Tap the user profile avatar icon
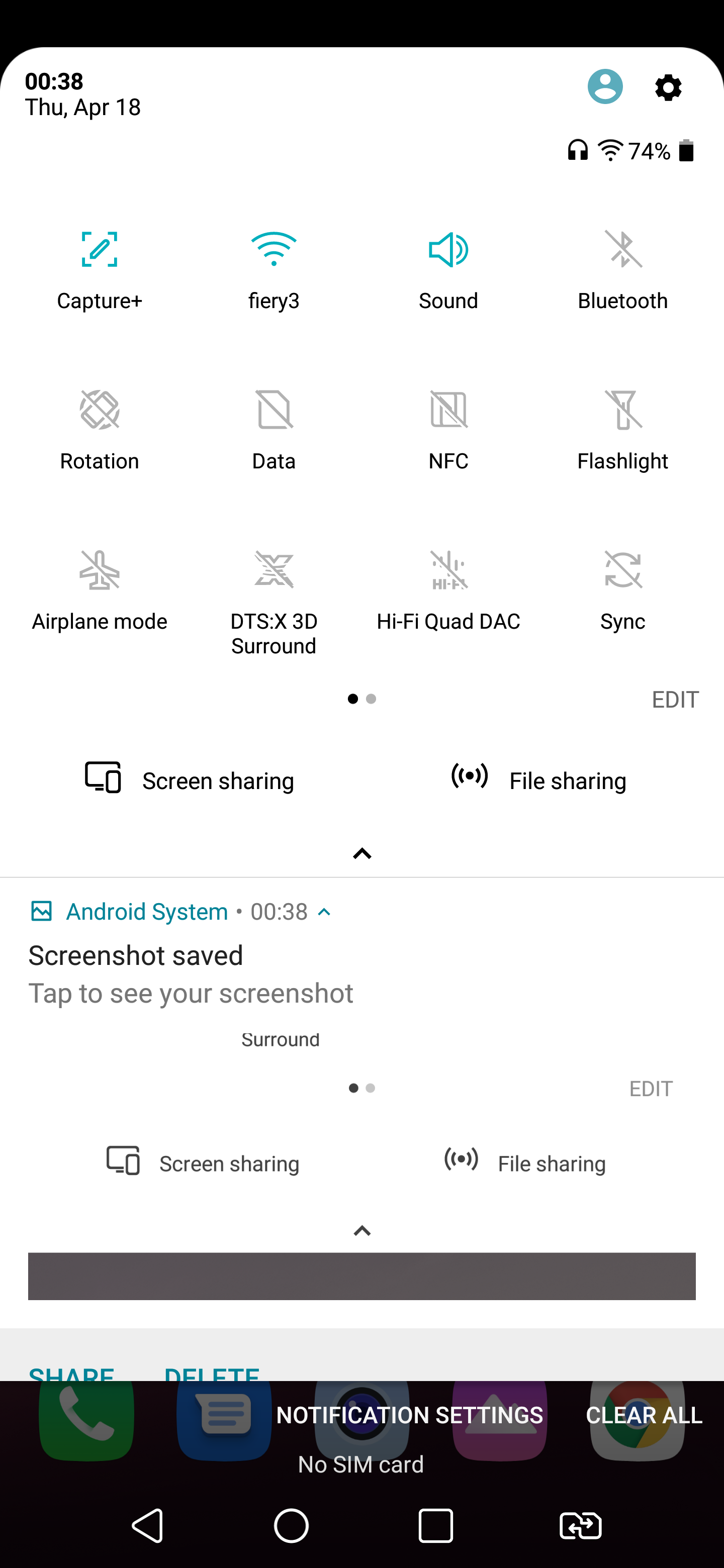Viewport: 724px width, 1568px height. tap(605, 86)
